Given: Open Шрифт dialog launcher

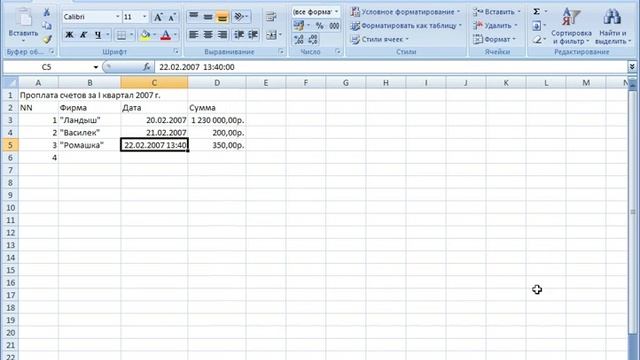Looking at the screenshot, I should pyautogui.click(x=176, y=52).
